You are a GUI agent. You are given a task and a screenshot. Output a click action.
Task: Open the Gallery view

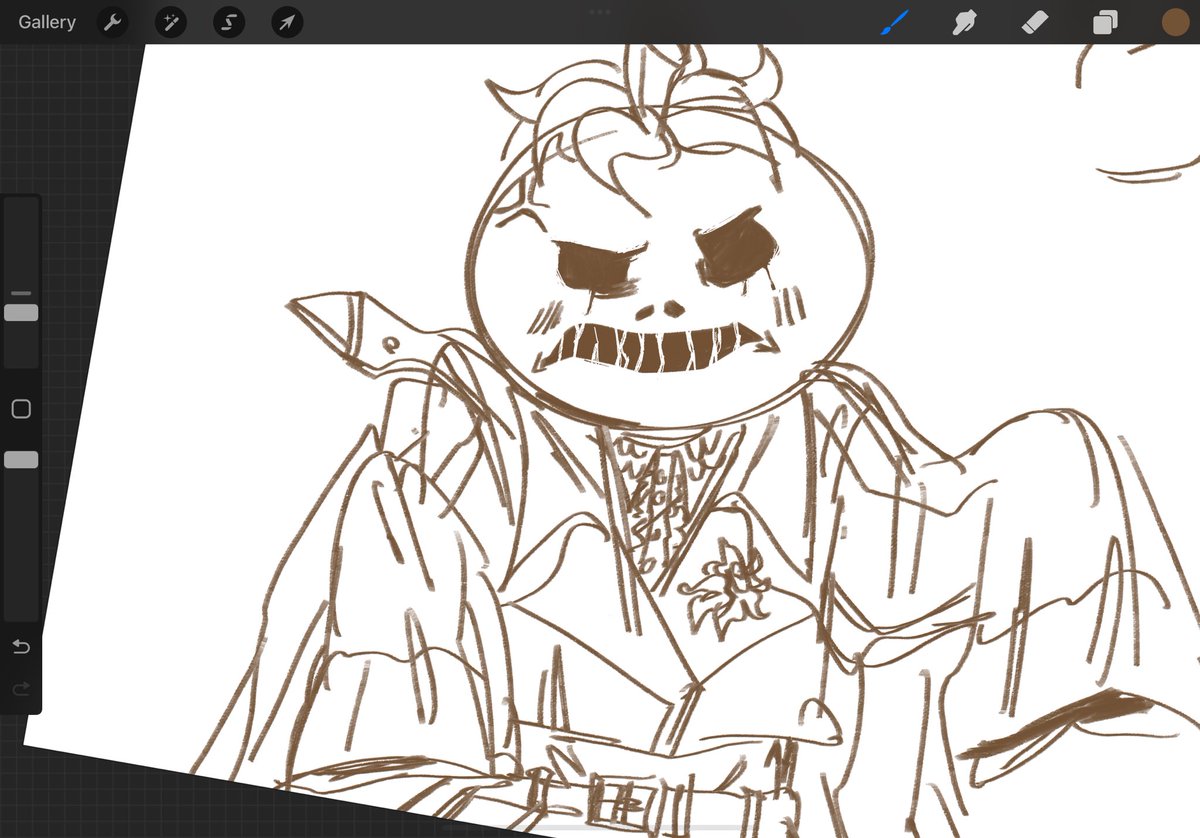point(47,22)
